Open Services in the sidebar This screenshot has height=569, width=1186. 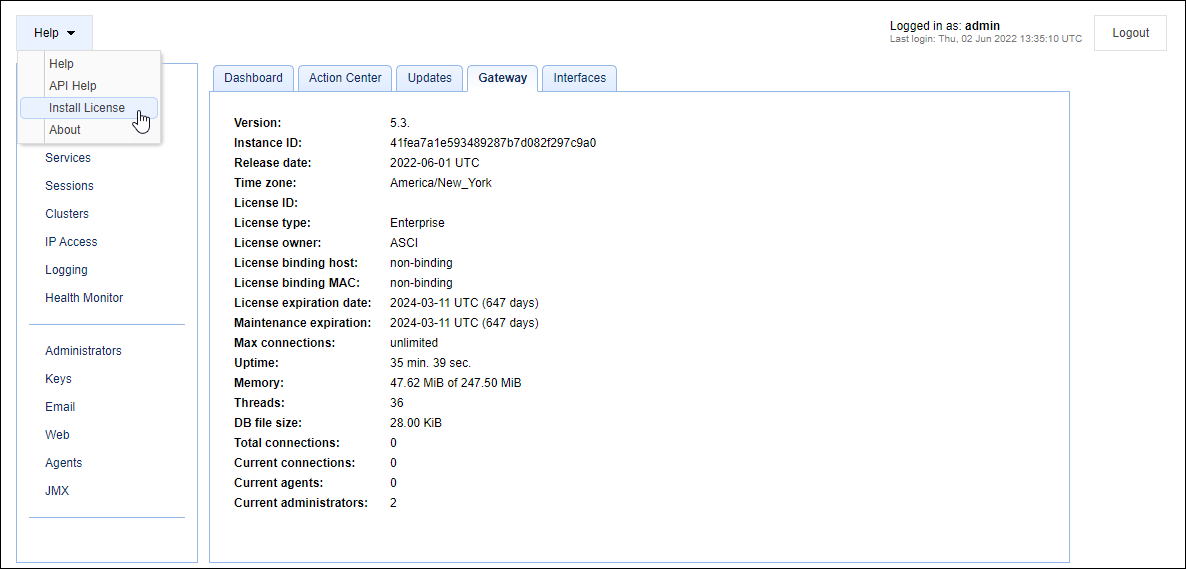pos(68,158)
